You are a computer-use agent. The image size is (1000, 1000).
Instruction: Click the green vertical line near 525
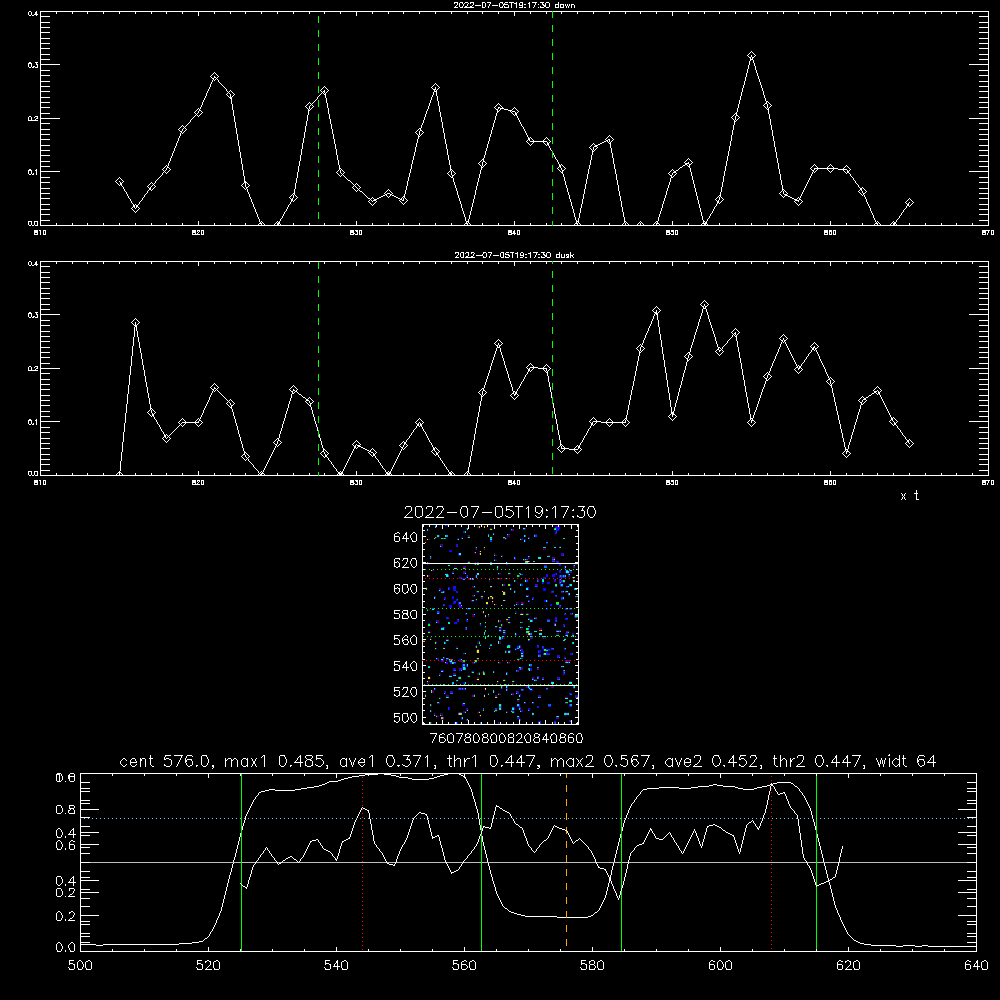tap(241, 861)
